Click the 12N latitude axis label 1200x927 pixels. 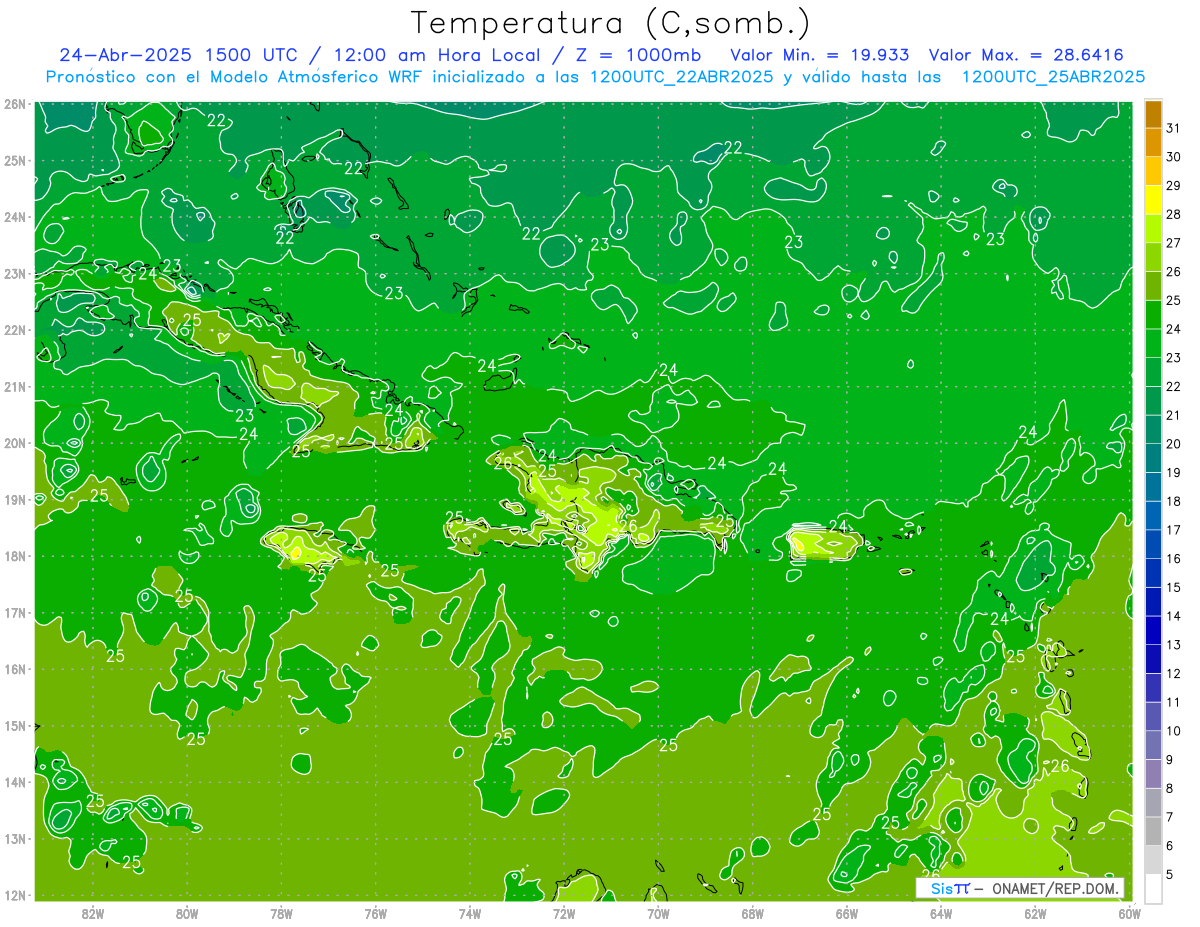14,895
